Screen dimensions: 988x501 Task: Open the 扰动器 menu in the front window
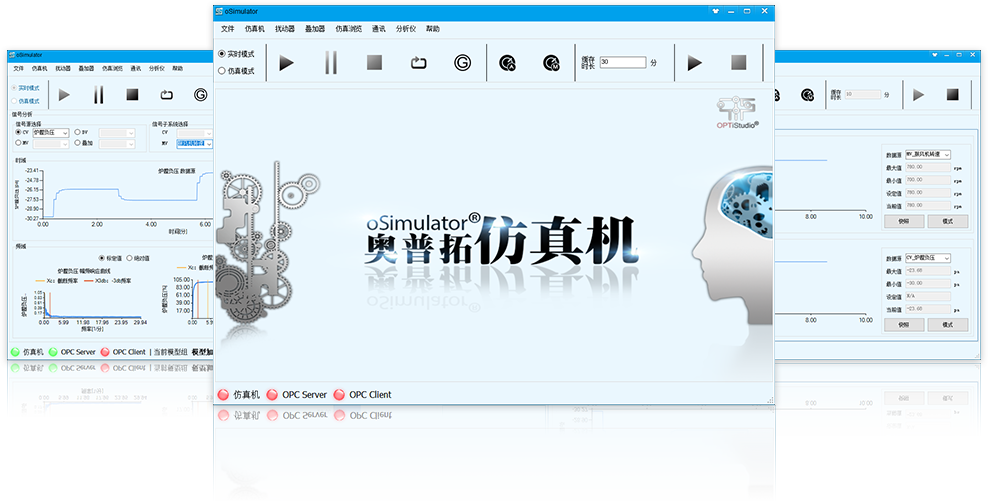click(285, 29)
